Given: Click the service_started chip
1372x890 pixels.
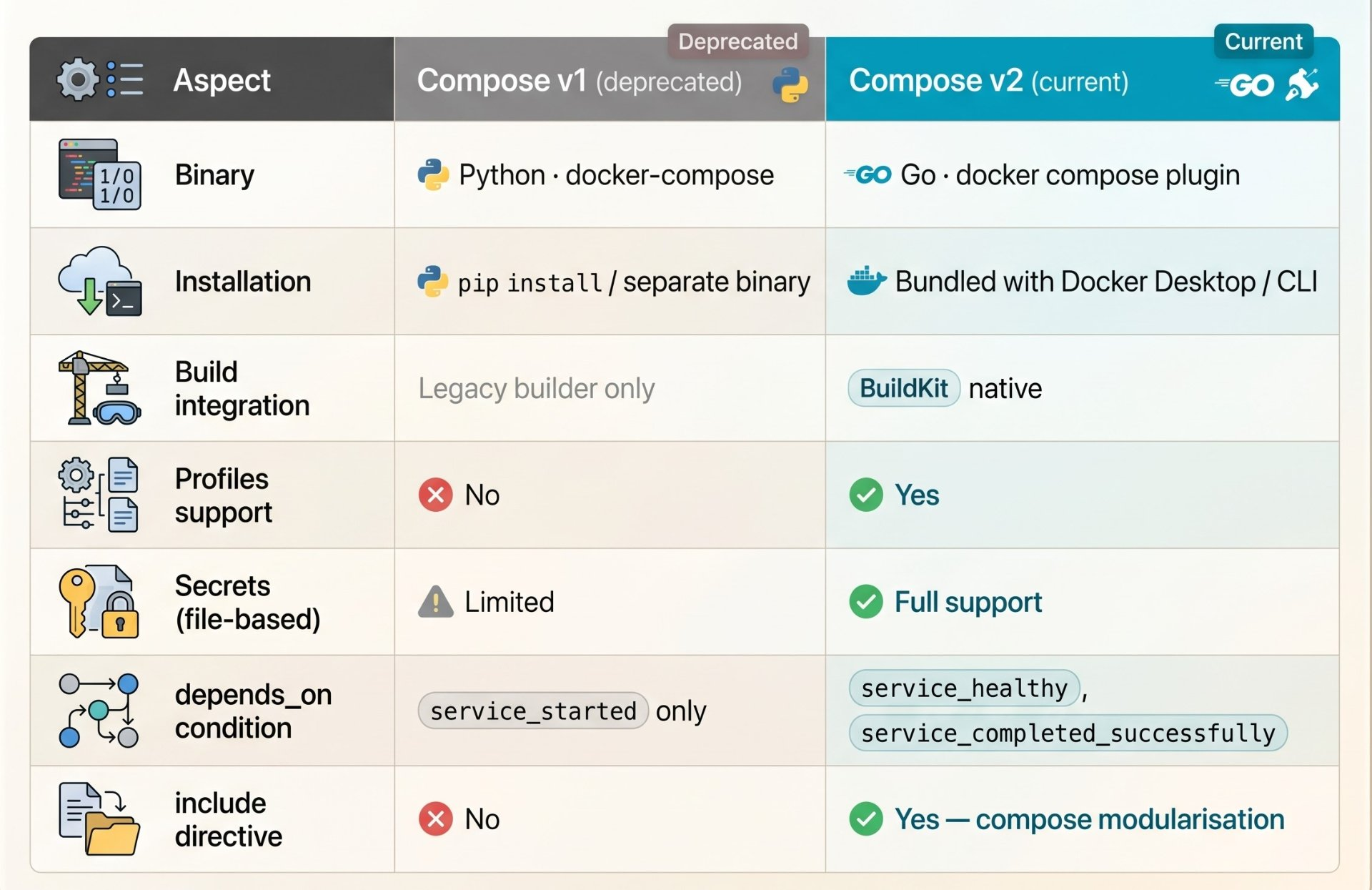Looking at the screenshot, I should (533, 711).
